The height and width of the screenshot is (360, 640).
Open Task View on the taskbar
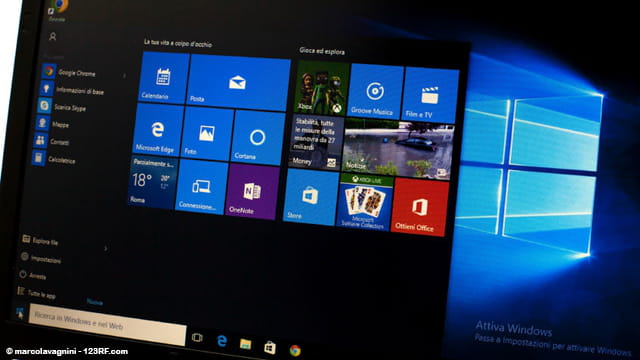tap(197, 338)
